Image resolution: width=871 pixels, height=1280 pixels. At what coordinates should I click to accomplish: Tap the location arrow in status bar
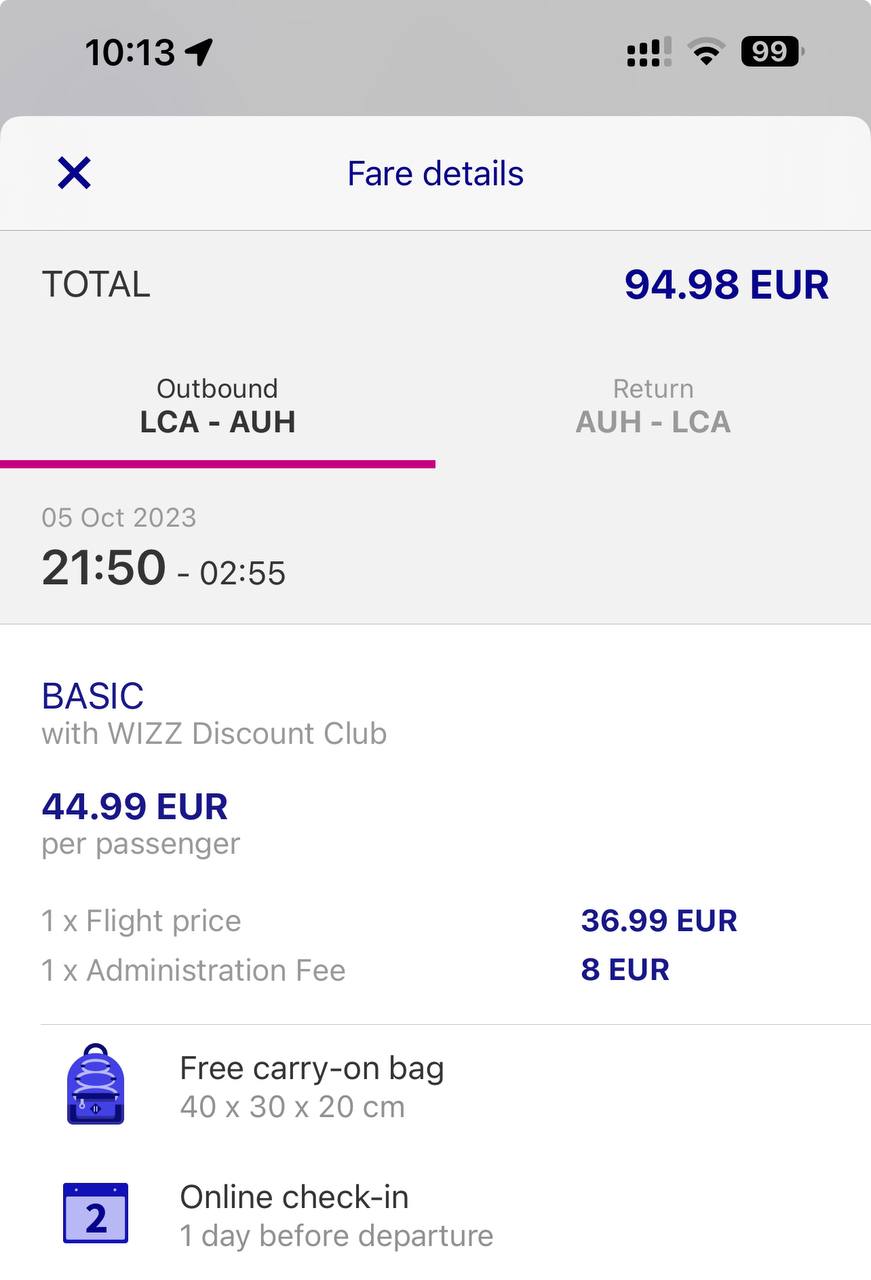tap(200, 52)
